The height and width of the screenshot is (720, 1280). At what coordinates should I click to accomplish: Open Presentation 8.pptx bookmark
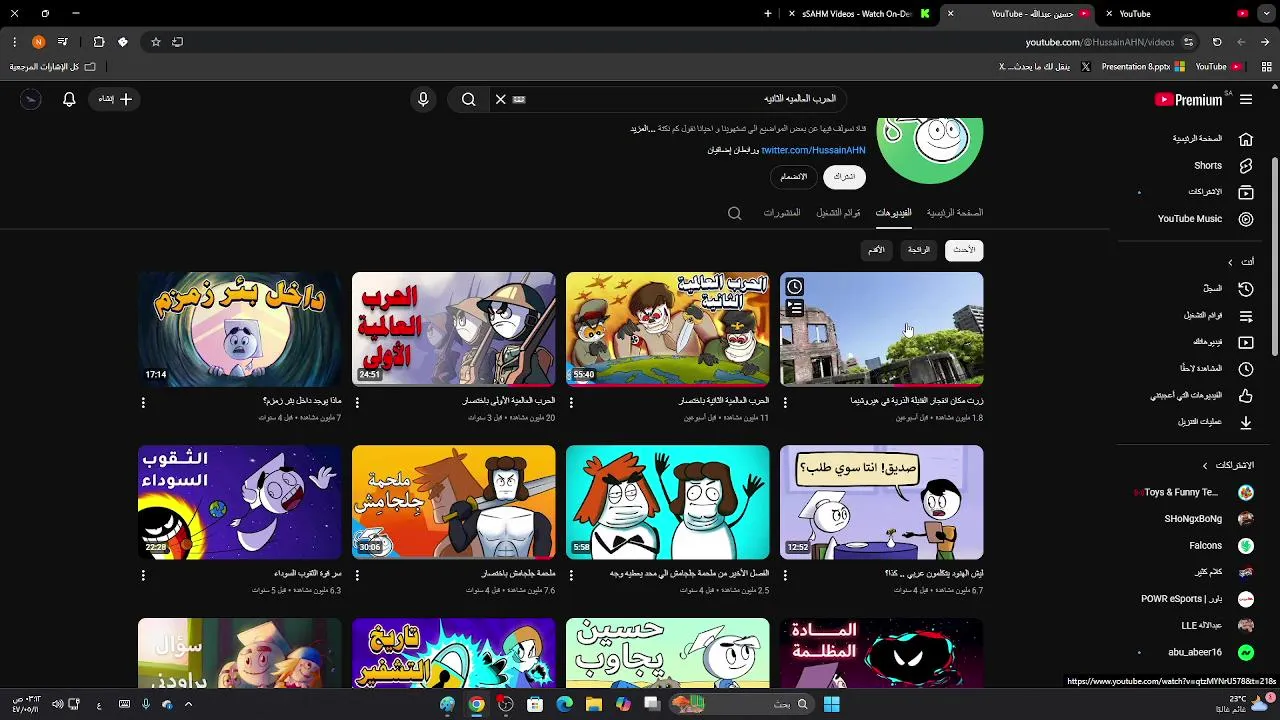click(1142, 67)
